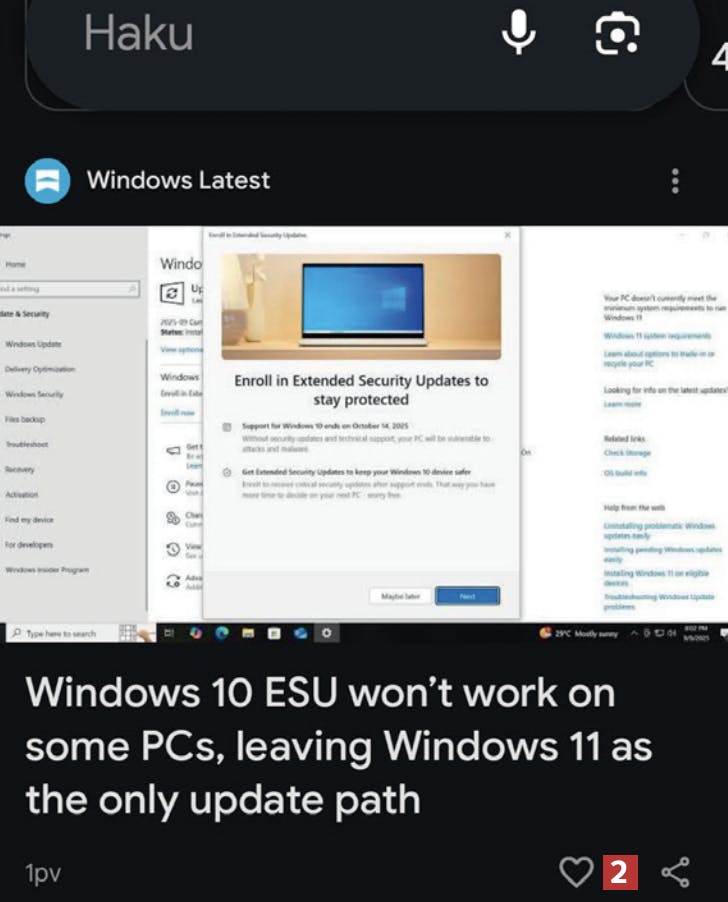This screenshot has width=728, height=902.
Task: Open the article screenshot thumbnail
Action: (x=364, y=434)
